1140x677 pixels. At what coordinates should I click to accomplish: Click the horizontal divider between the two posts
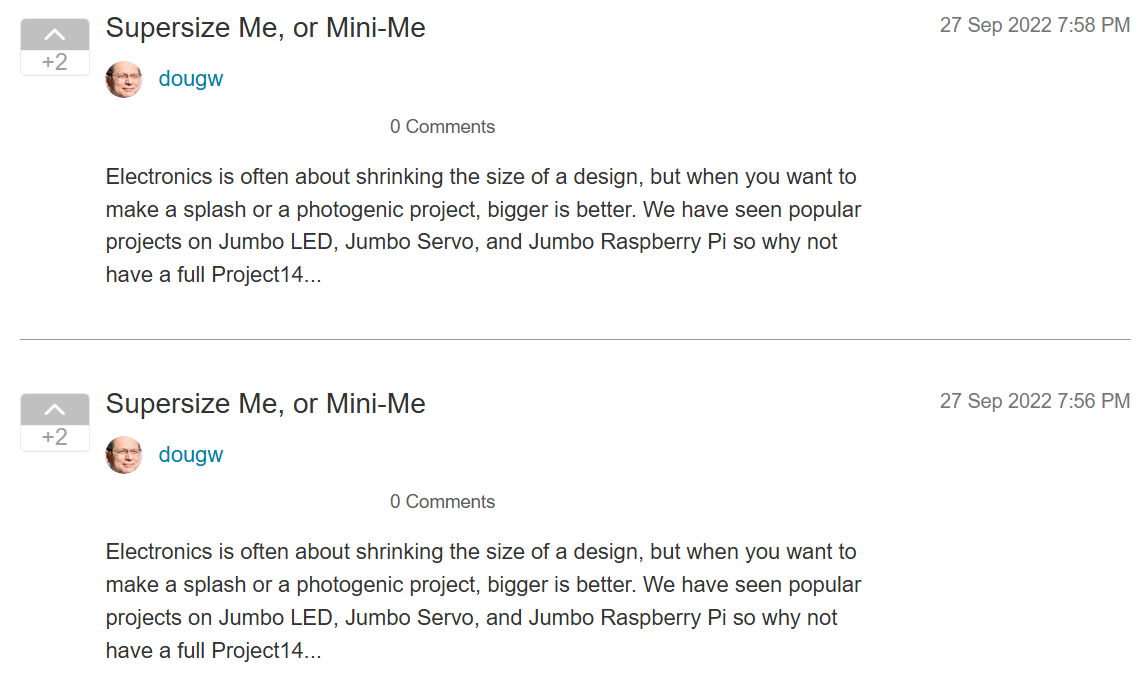(575, 340)
